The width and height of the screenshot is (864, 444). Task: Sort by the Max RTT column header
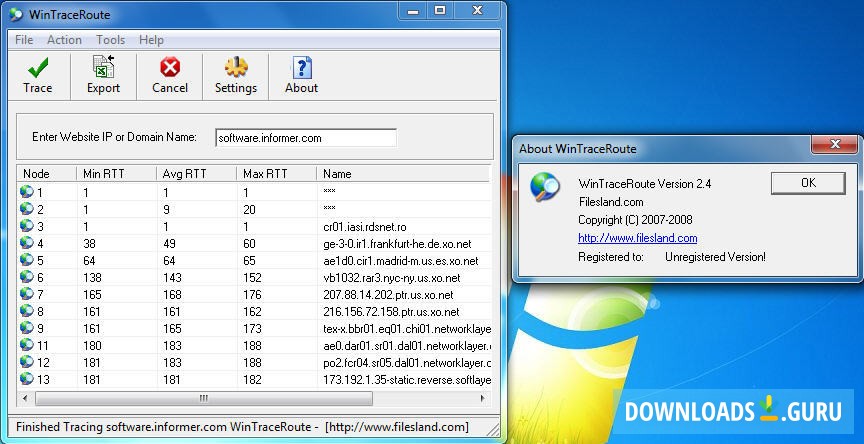pos(277,174)
